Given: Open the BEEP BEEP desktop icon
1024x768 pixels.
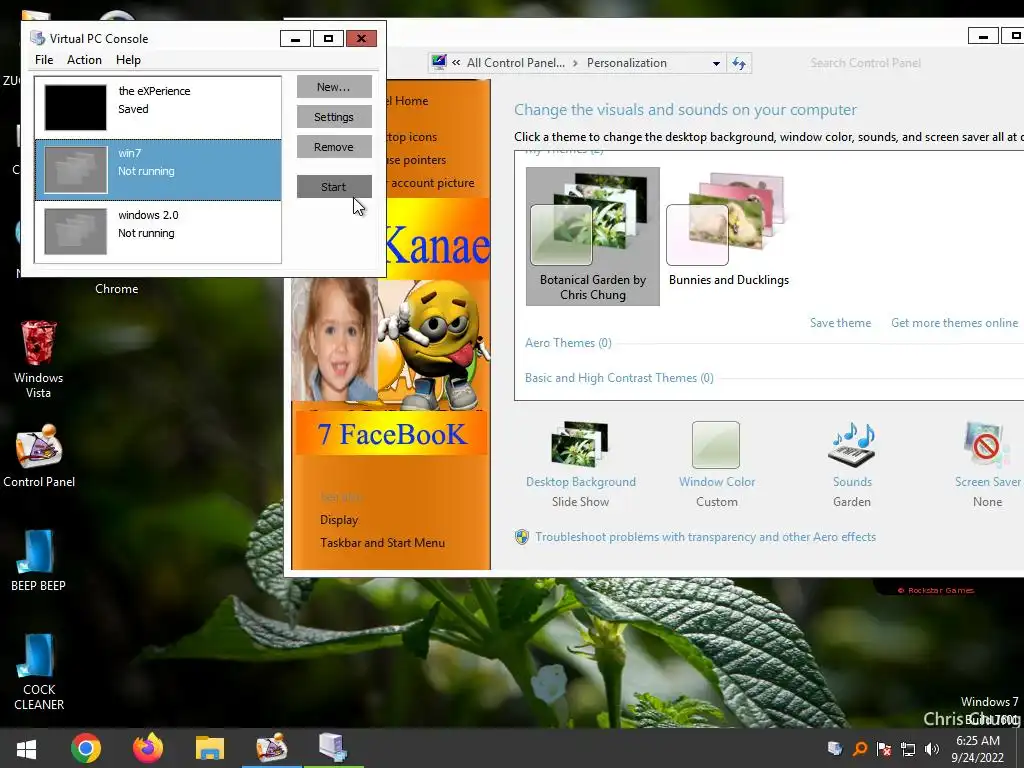Looking at the screenshot, I should pyautogui.click(x=38, y=560).
